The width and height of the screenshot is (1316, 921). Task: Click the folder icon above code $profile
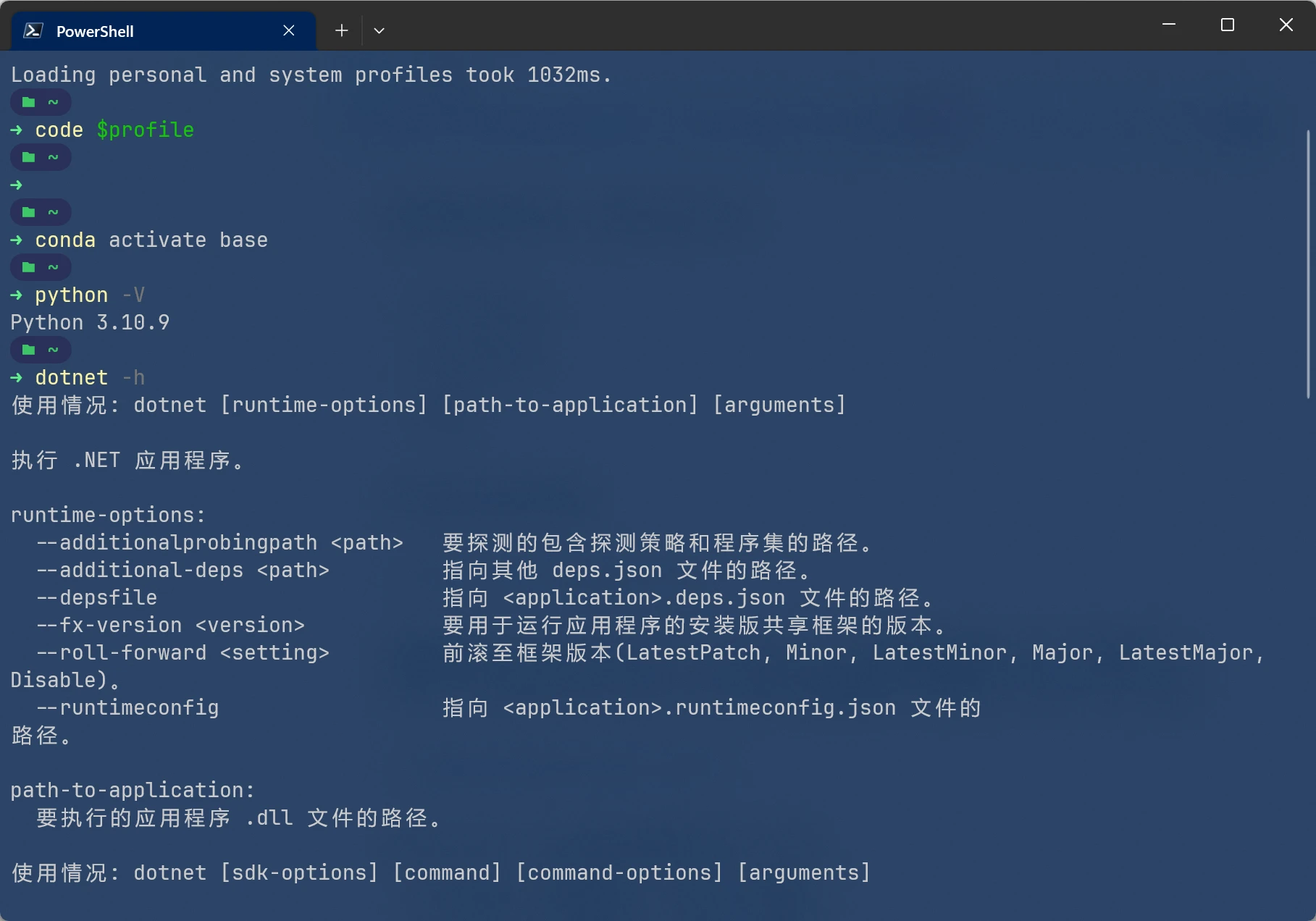tap(29, 102)
